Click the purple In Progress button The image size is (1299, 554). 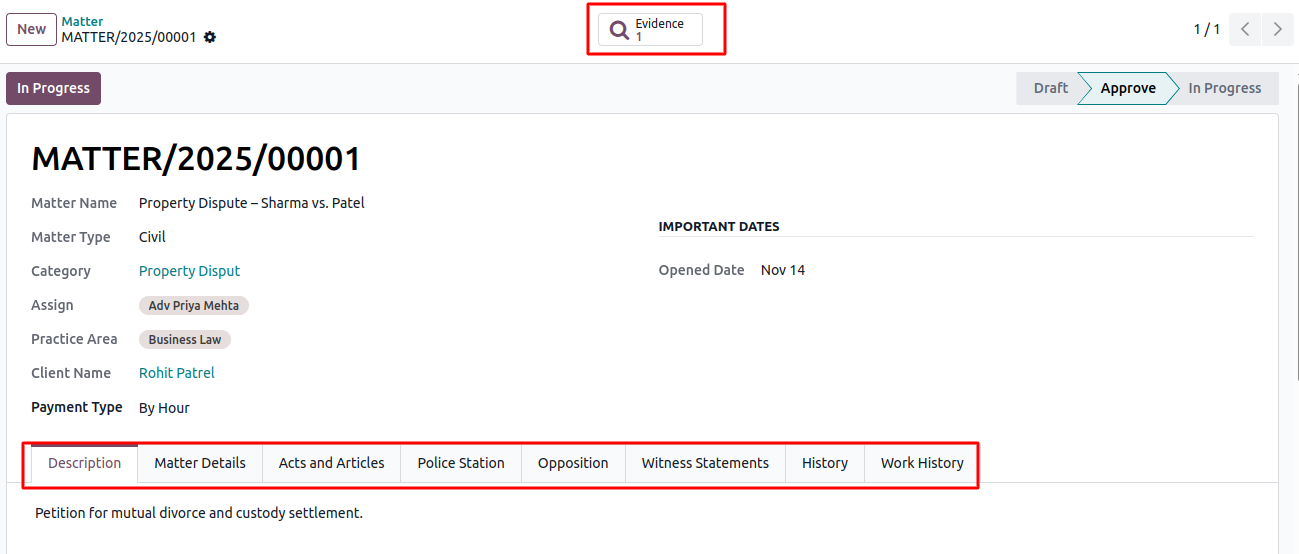[53, 88]
